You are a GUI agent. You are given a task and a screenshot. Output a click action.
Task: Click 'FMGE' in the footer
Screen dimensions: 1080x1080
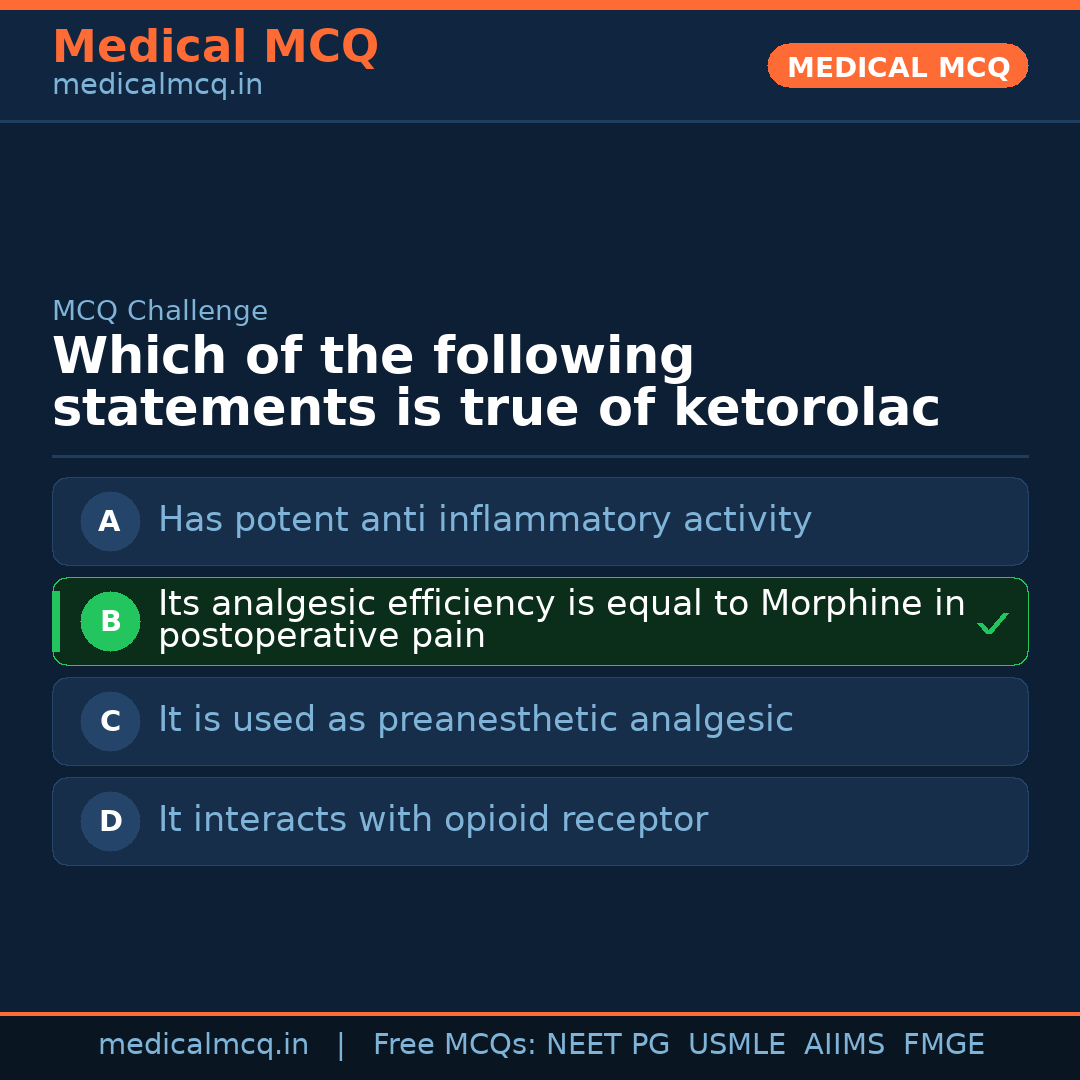pyautogui.click(x=943, y=1045)
